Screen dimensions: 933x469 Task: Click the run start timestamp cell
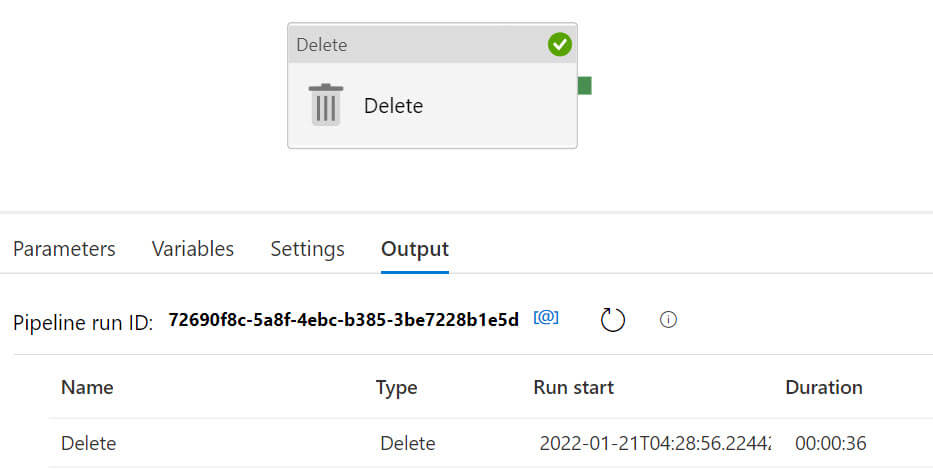pos(654,443)
